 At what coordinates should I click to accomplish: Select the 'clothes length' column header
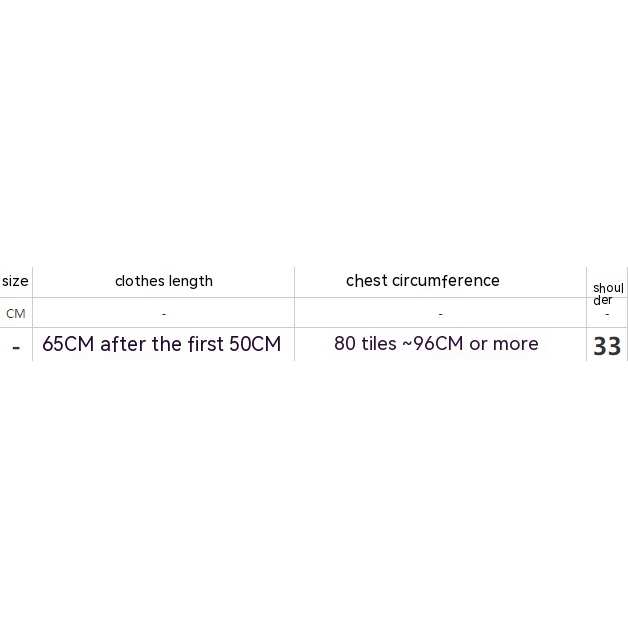pyautogui.click(x=163, y=281)
